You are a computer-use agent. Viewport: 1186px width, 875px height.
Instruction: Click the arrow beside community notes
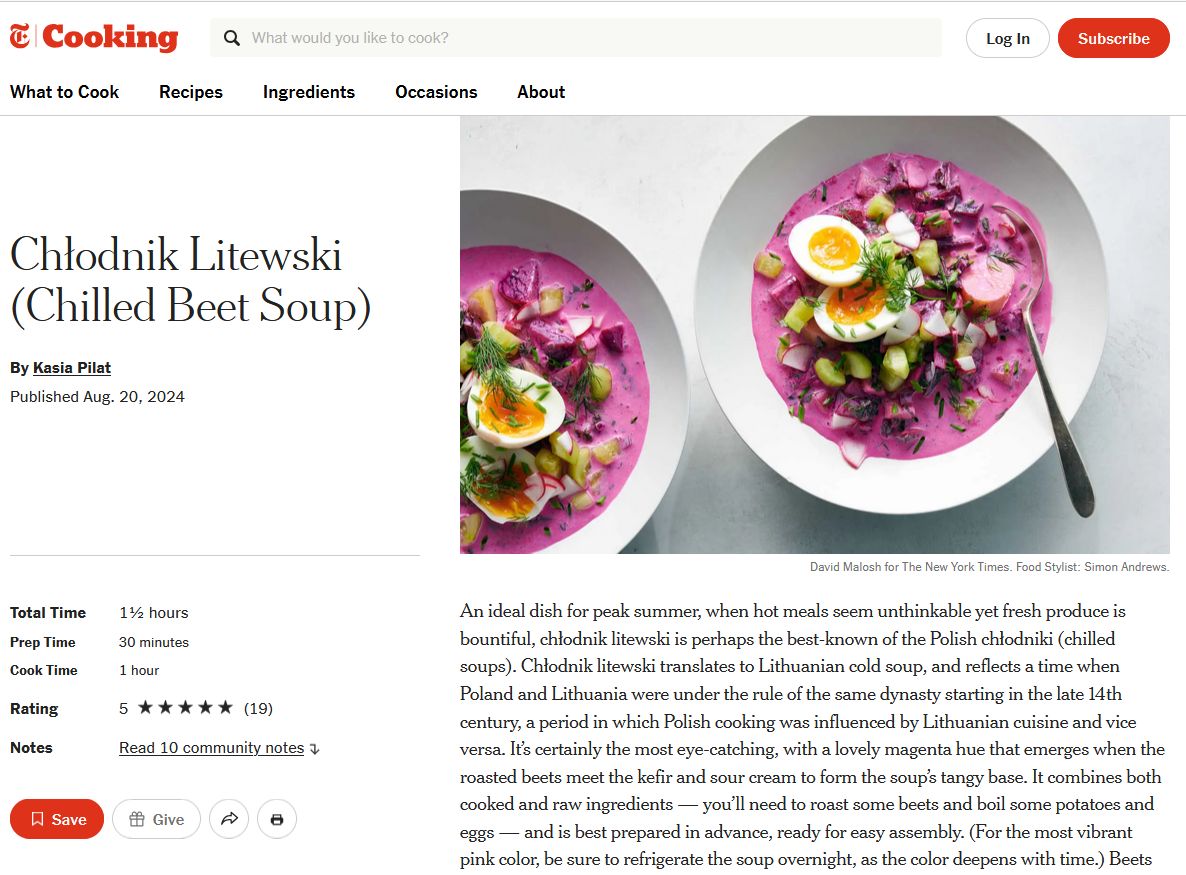pos(315,748)
